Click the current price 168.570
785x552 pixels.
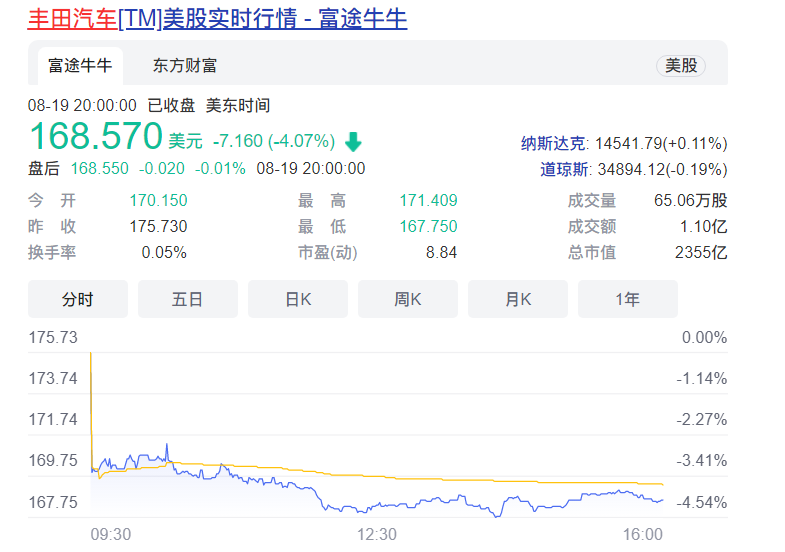coord(96,136)
